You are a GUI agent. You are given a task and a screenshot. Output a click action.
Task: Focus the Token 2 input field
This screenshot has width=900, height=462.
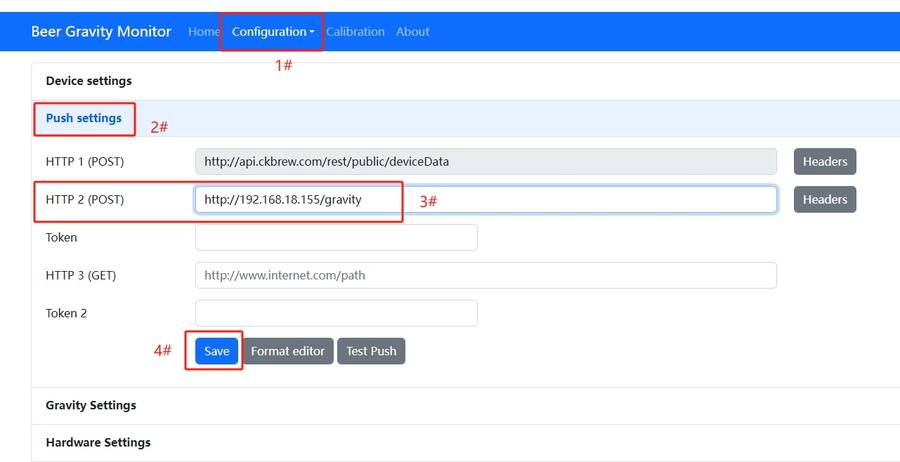pos(336,313)
